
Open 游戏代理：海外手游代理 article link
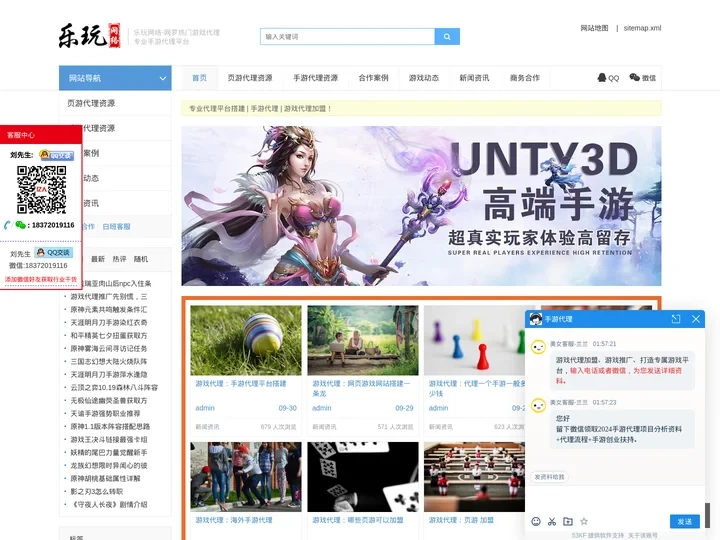pos(234,520)
